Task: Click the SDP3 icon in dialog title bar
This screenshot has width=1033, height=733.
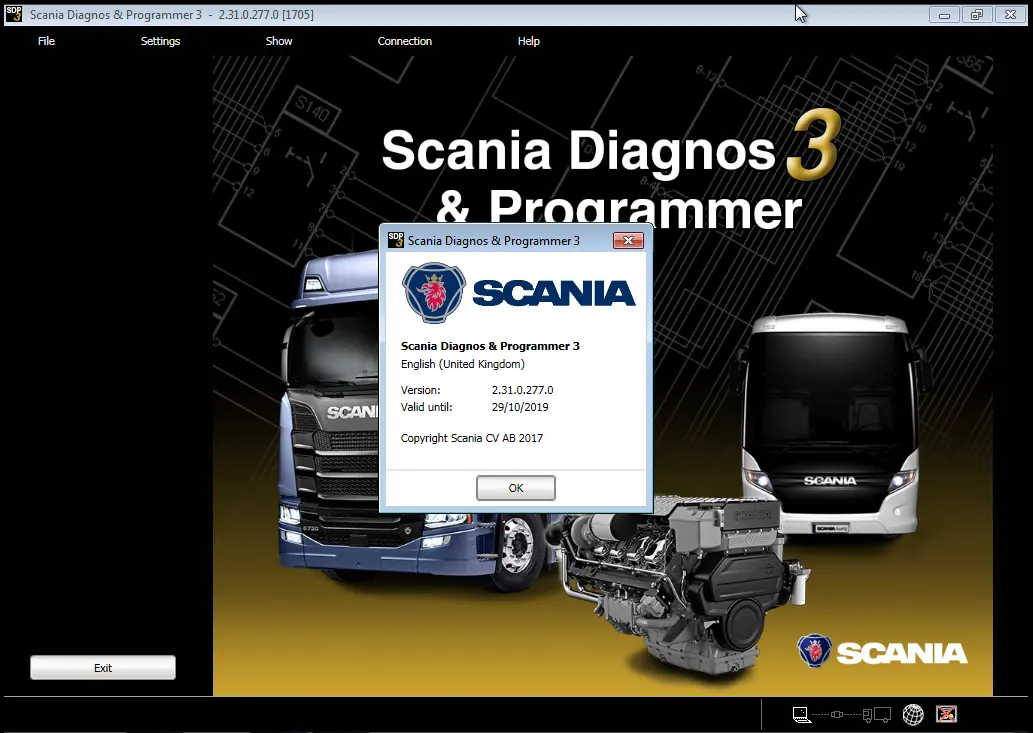Action: pos(395,240)
